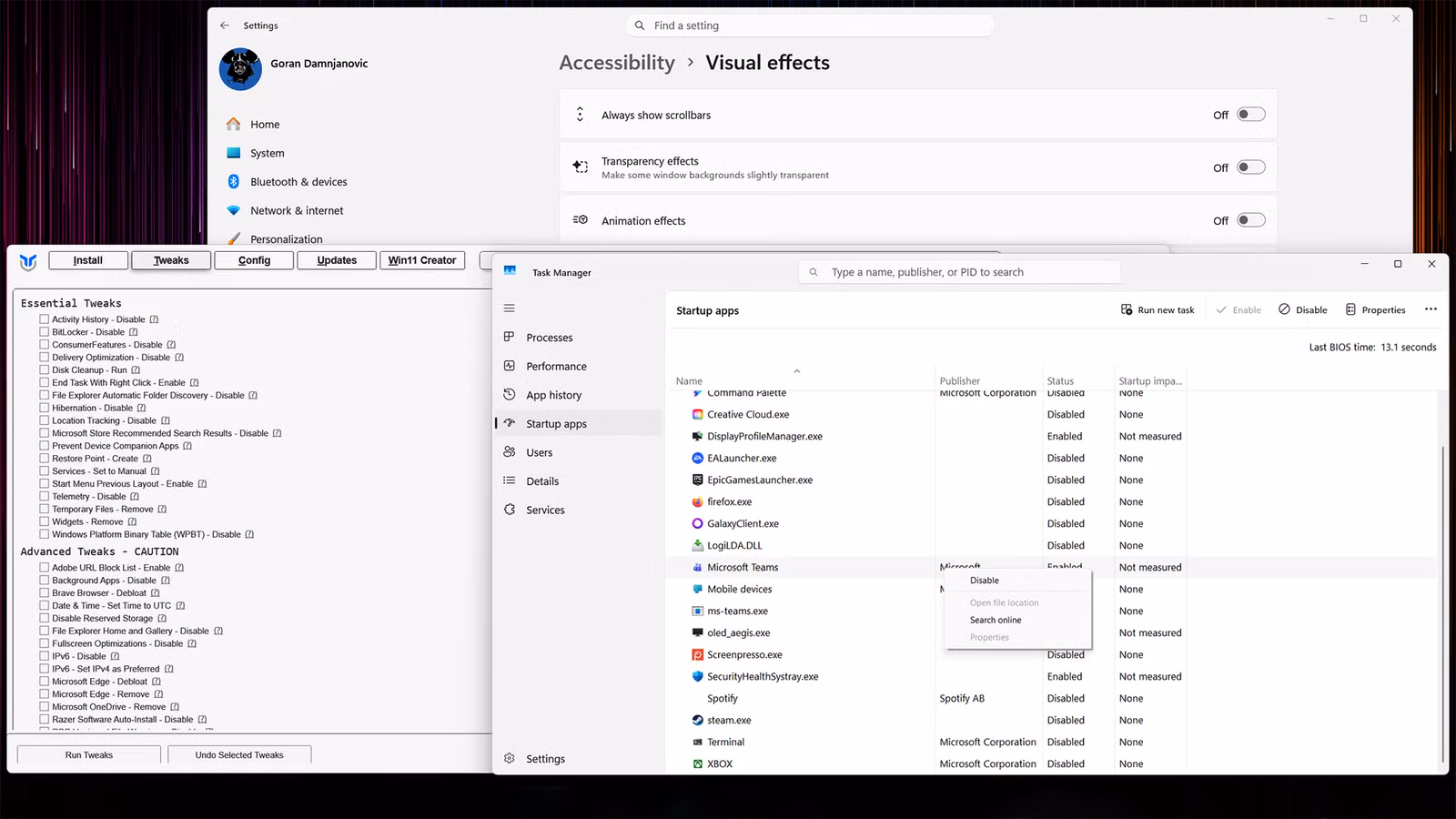
Task: Click the Users icon in Task Manager sidebar
Action: click(x=510, y=452)
